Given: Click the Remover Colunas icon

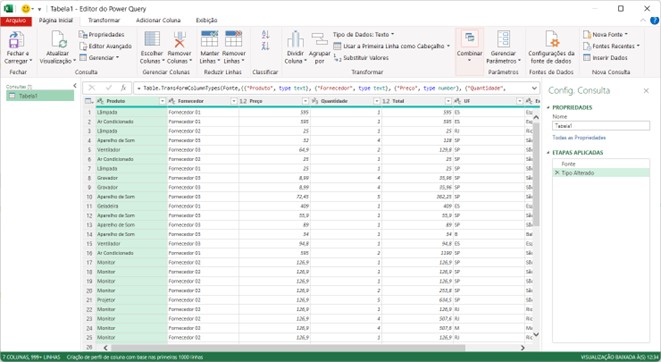Looking at the screenshot, I should (x=180, y=40).
